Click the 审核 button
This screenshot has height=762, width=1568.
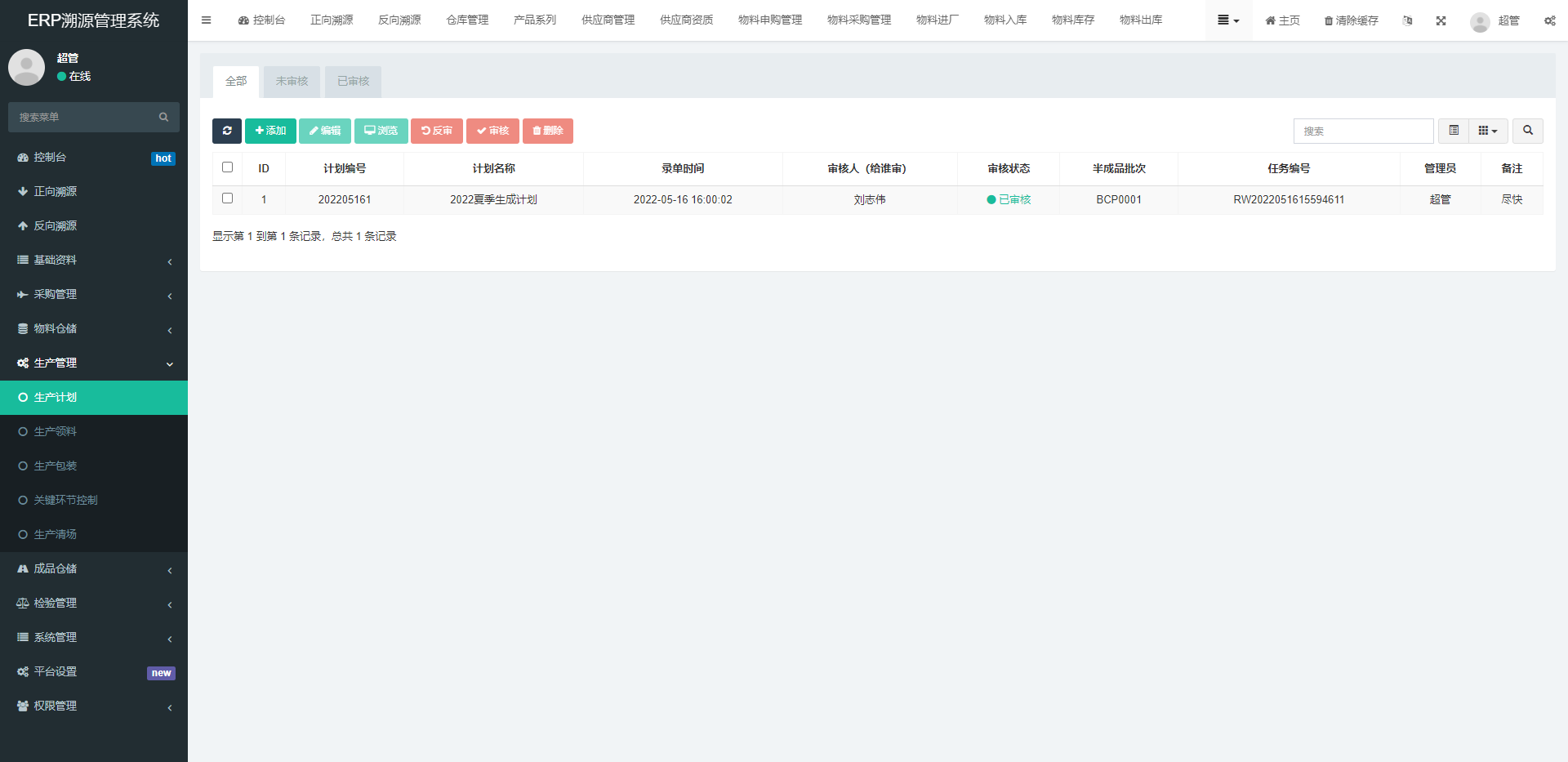(492, 131)
